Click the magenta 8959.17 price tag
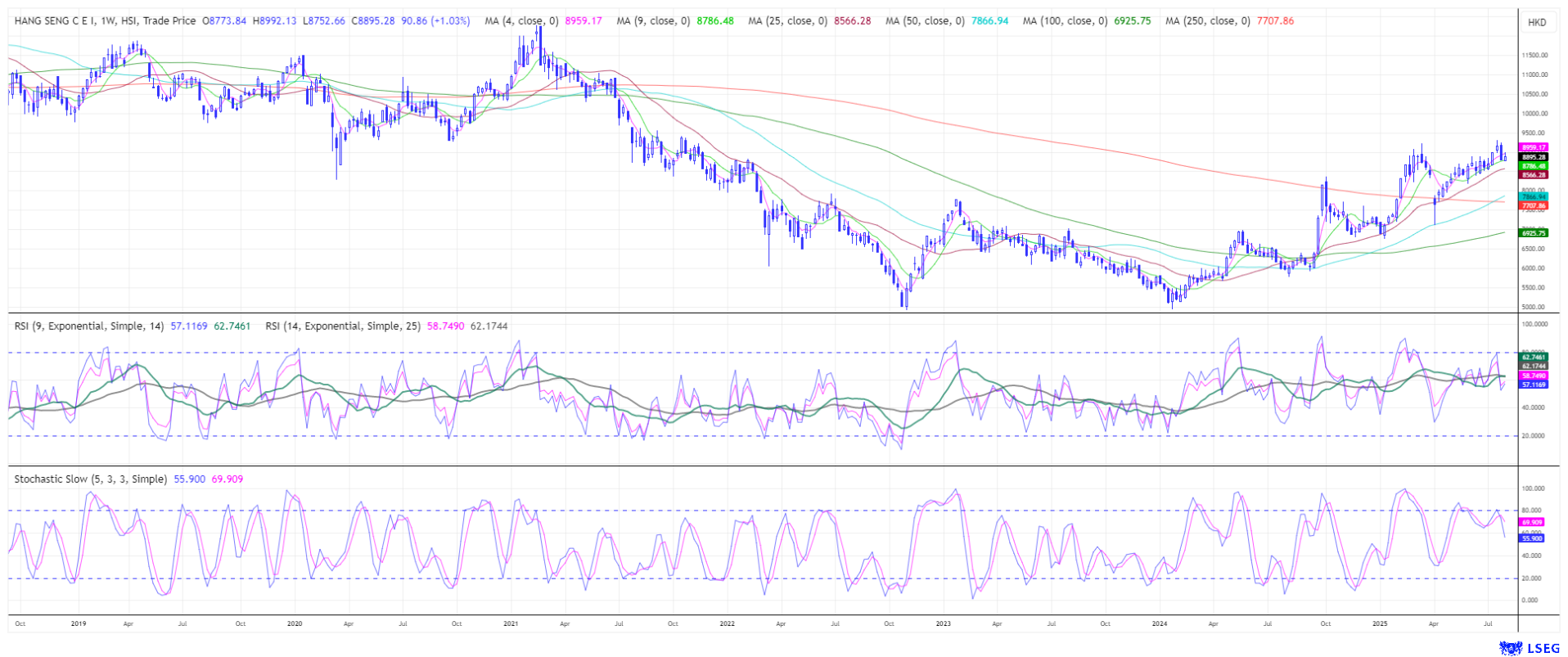The image size is (1568, 657). (x=1533, y=148)
